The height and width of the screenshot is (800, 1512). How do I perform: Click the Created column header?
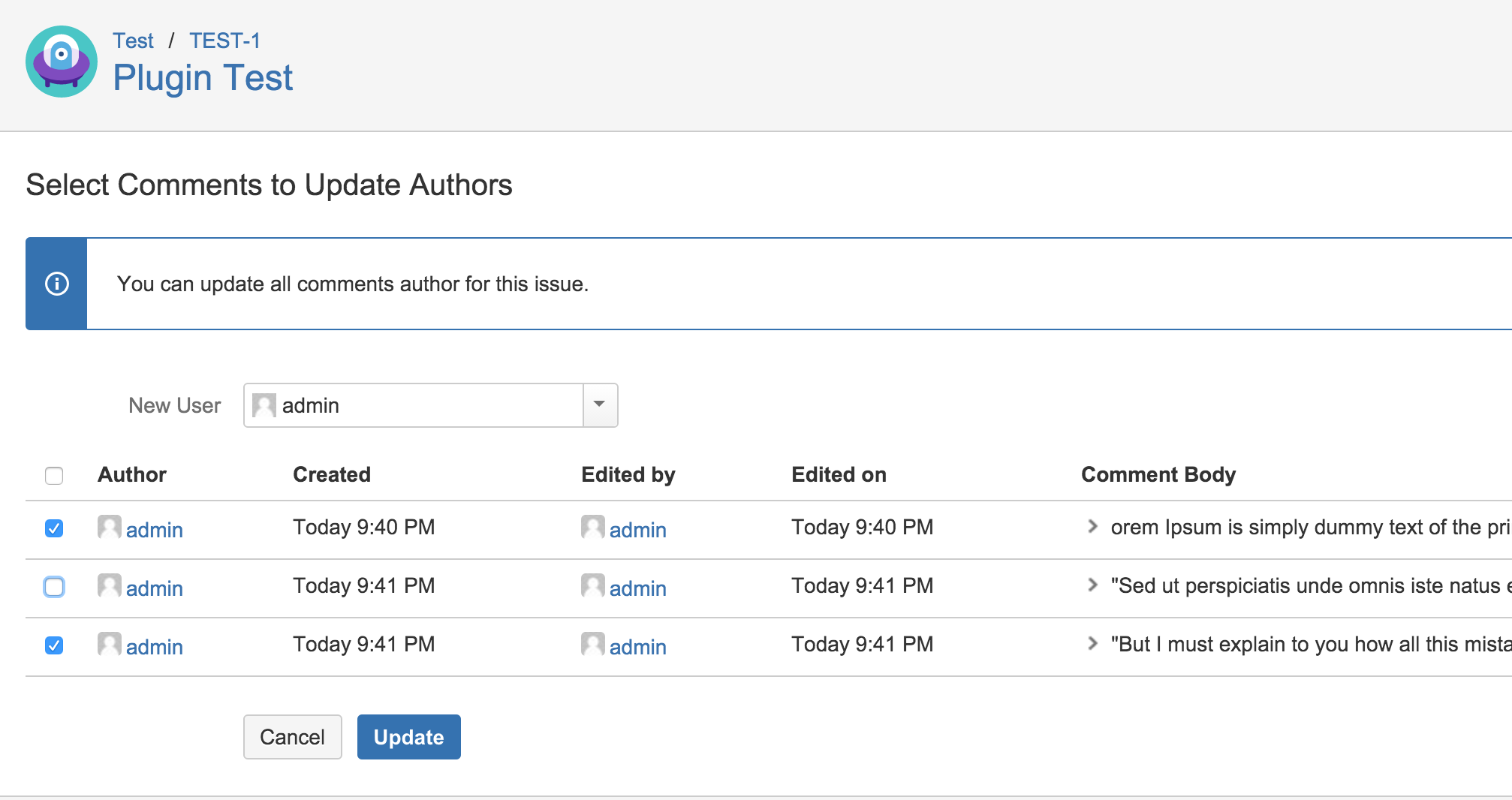(x=332, y=474)
